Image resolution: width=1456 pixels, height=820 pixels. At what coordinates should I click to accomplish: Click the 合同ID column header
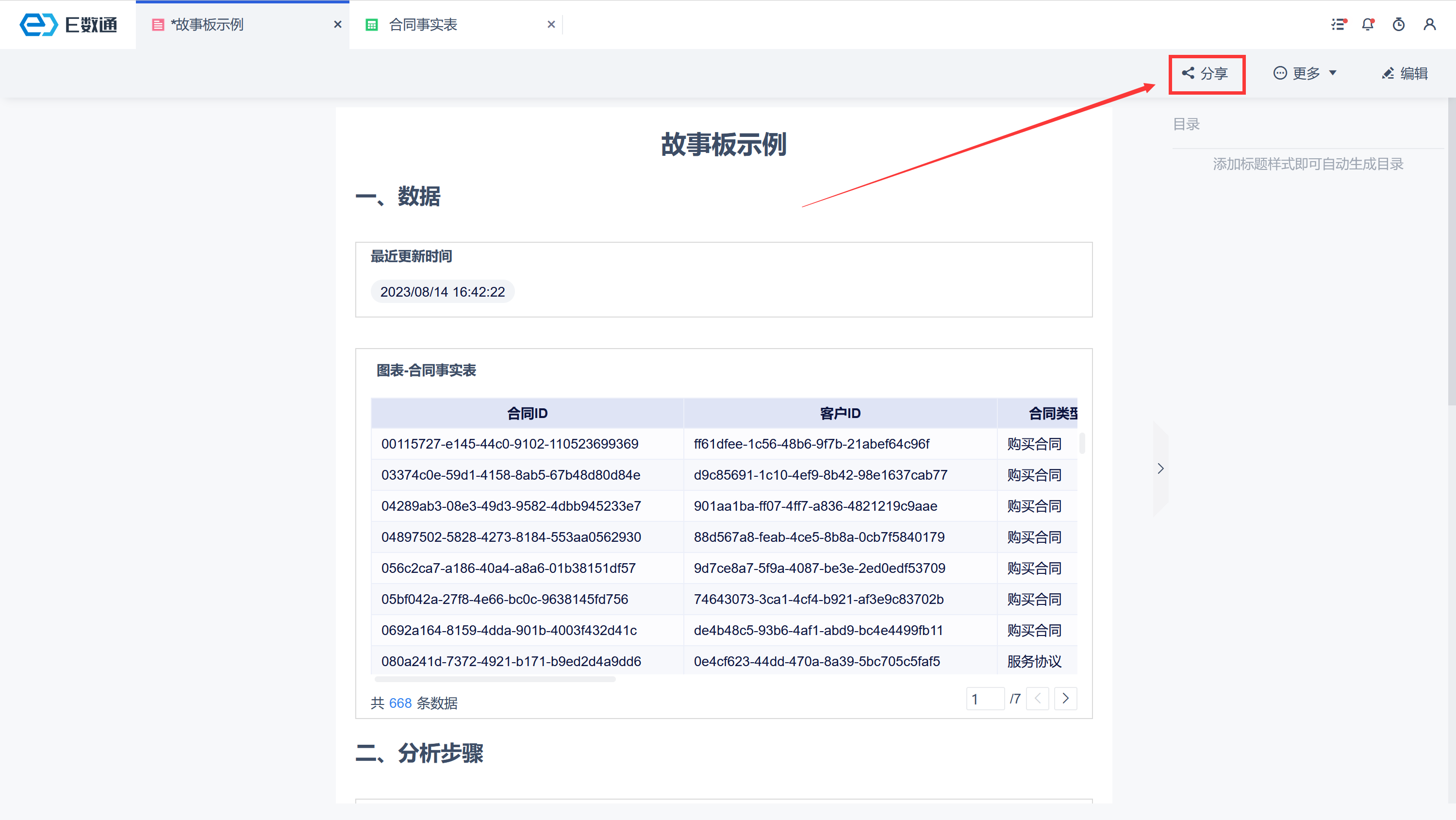click(527, 413)
